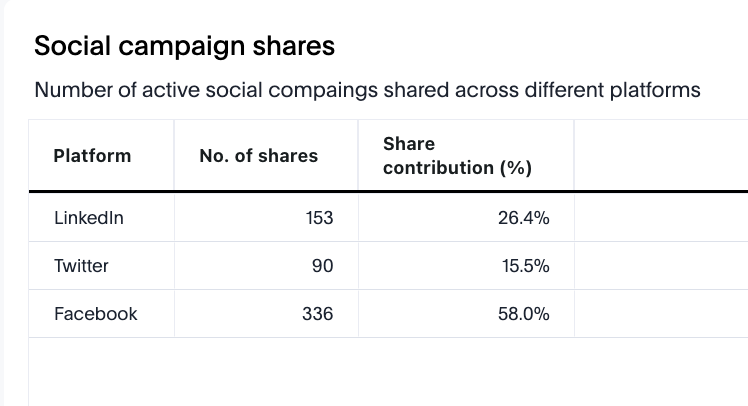Click the empty fourth column header cell
The width and height of the screenshot is (748, 406).
660,155
